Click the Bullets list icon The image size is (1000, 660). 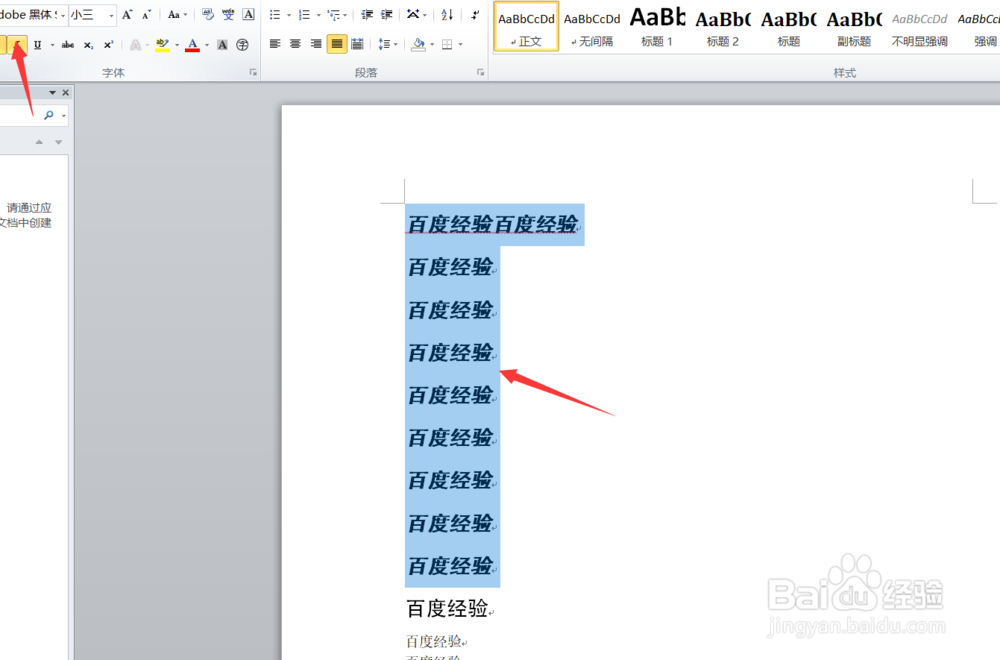(275, 15)
